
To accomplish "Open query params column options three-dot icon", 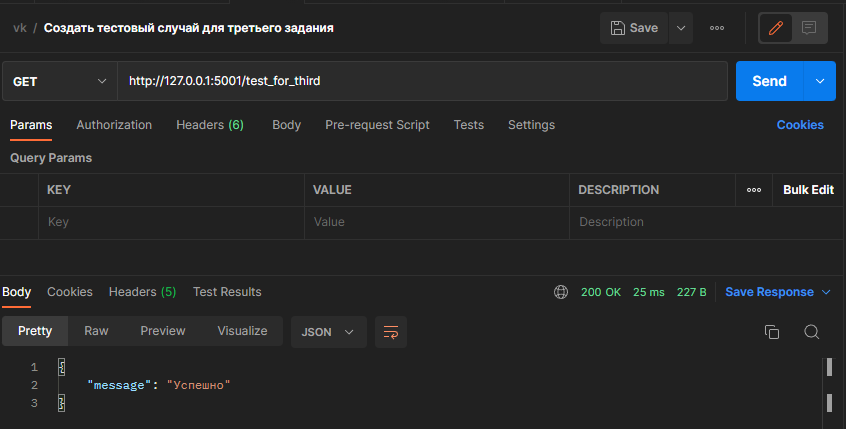I will tap(754, 190).
